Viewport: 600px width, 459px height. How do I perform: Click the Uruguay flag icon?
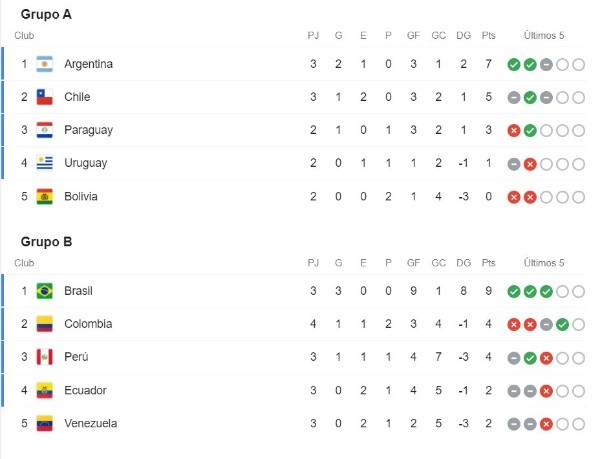tap(44, 163)
